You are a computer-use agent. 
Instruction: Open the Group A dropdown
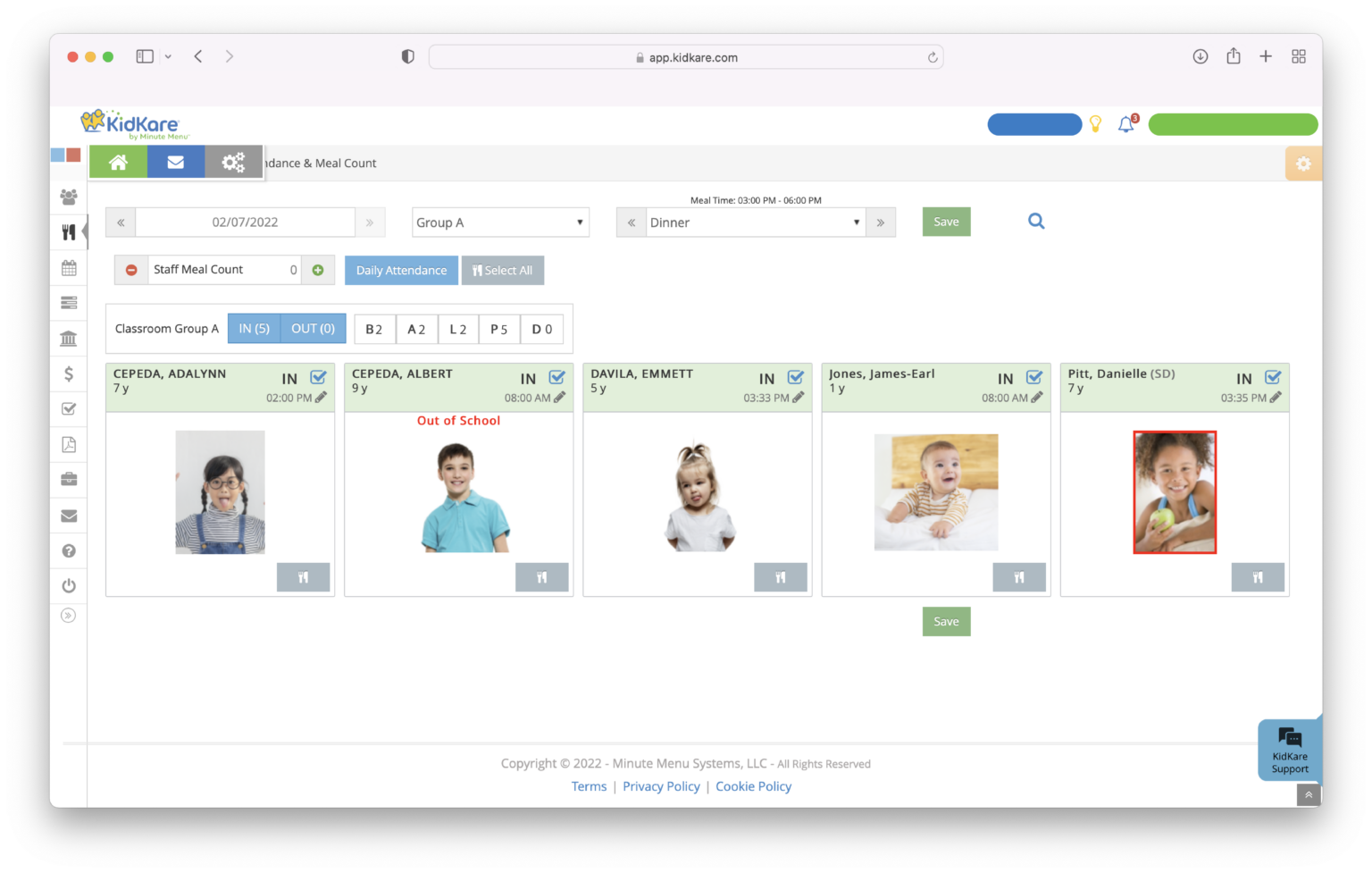coord(500,222)
